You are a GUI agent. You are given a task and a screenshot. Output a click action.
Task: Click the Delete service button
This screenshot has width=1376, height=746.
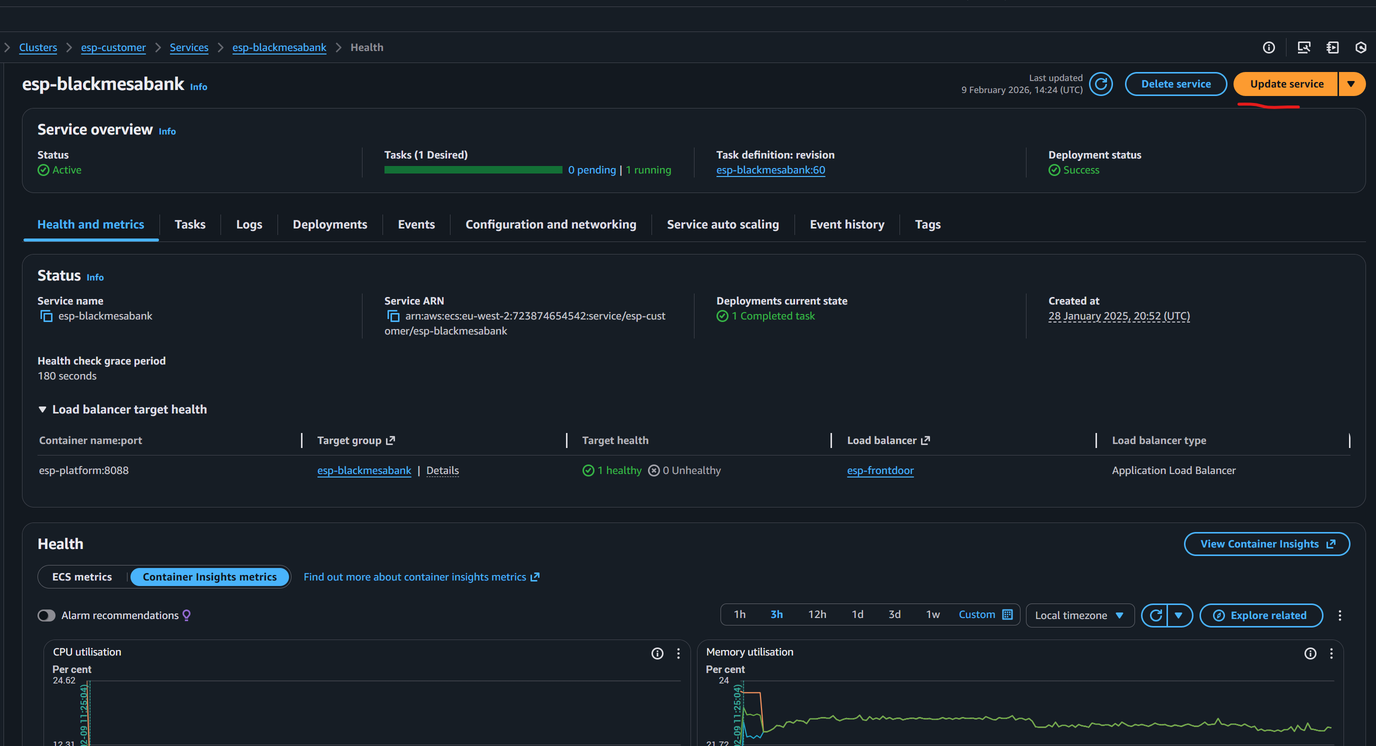[1176, 84]
